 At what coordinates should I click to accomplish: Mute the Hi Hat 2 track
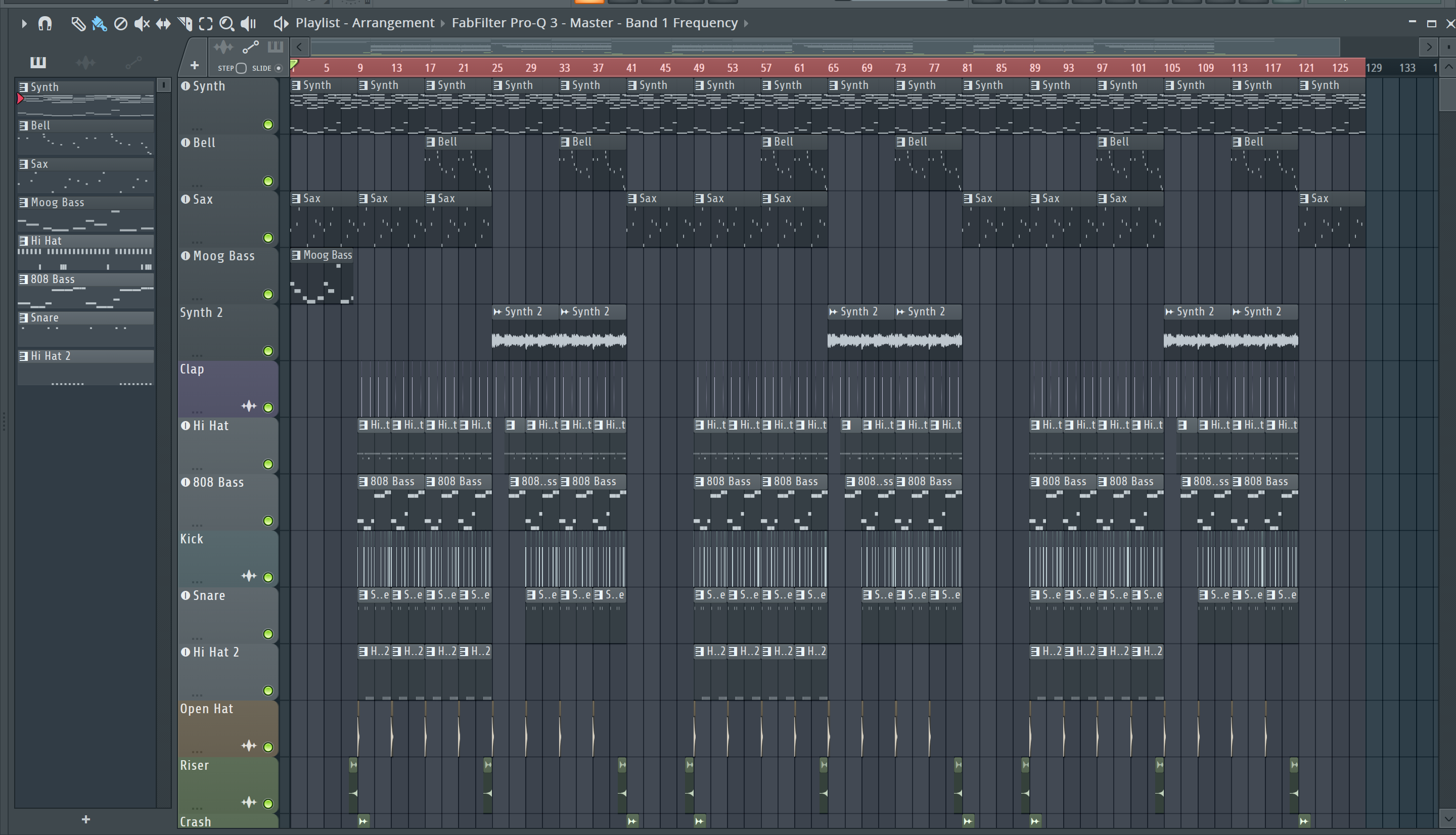[268, 690]
